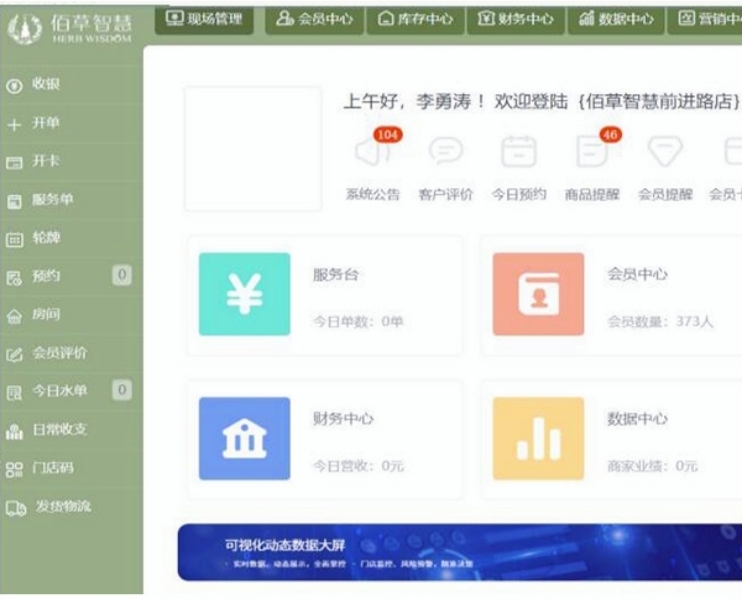Viewport: 742px width, 600px height.
Task: Click the 今日预约 calendar icon
Action: pyautogui.click(x=518, y=152)
